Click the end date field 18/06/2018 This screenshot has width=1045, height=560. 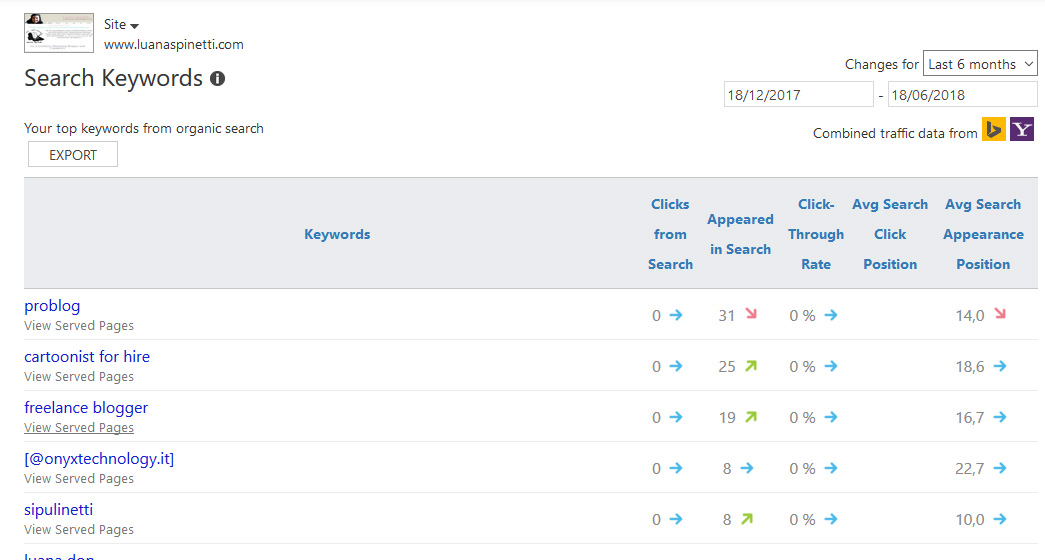pyautogui.click(x=962, y=95)
